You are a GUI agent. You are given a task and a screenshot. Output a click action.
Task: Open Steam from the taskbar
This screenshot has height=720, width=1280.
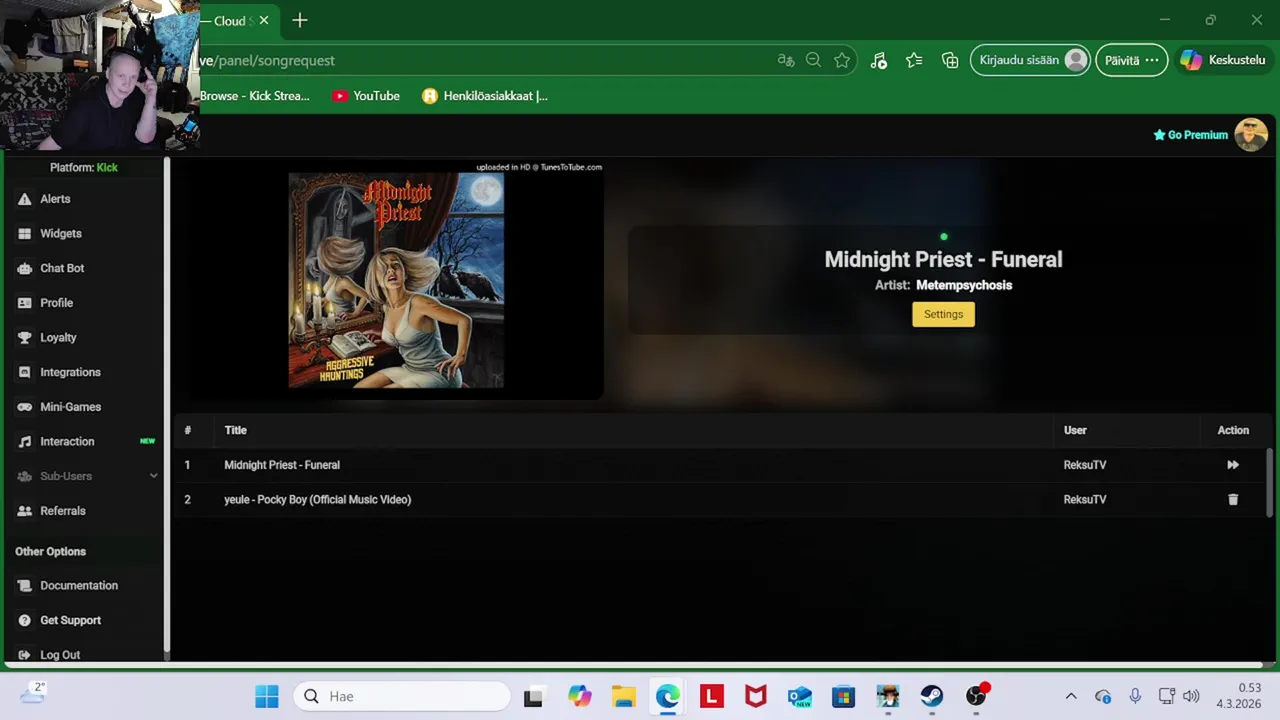932,696
